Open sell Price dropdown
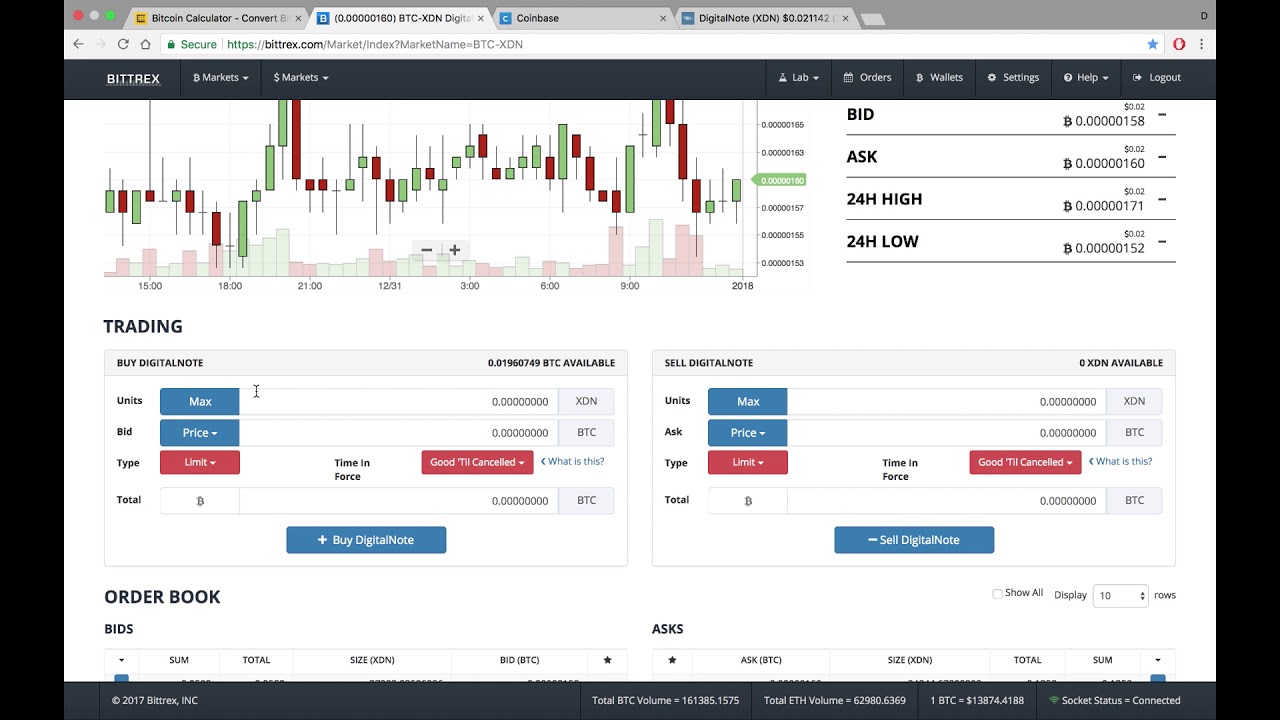 point(748,433)
